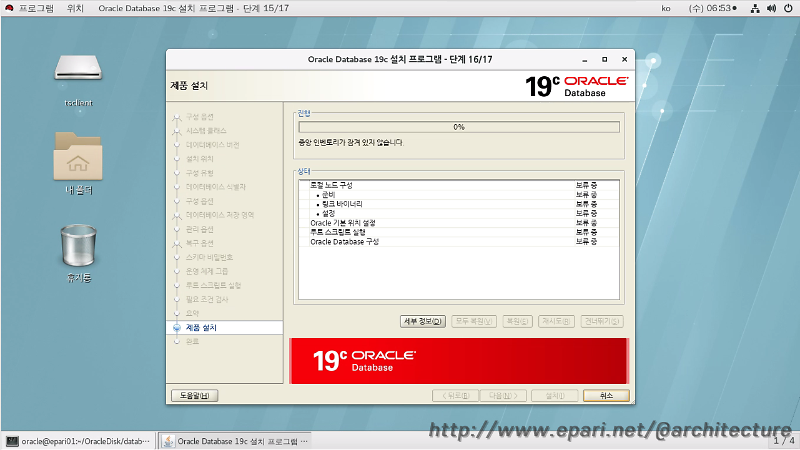Click the 다음 next button
This screenshot has width=800, height=450.
(x=503, y=395)
